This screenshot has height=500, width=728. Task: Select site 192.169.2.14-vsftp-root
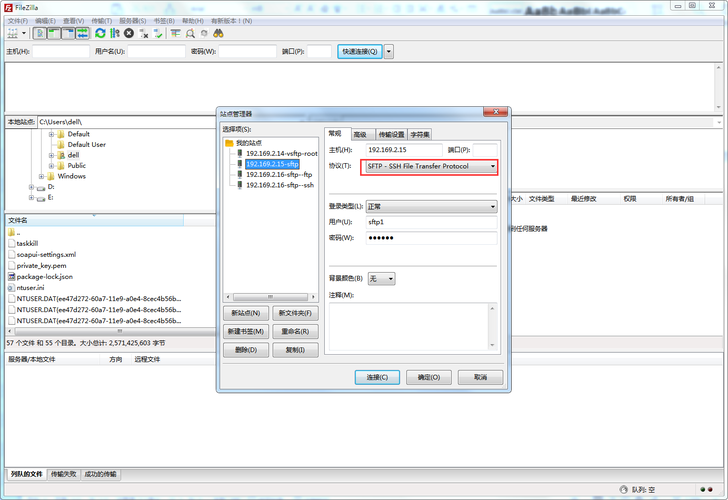coord(281,153)
